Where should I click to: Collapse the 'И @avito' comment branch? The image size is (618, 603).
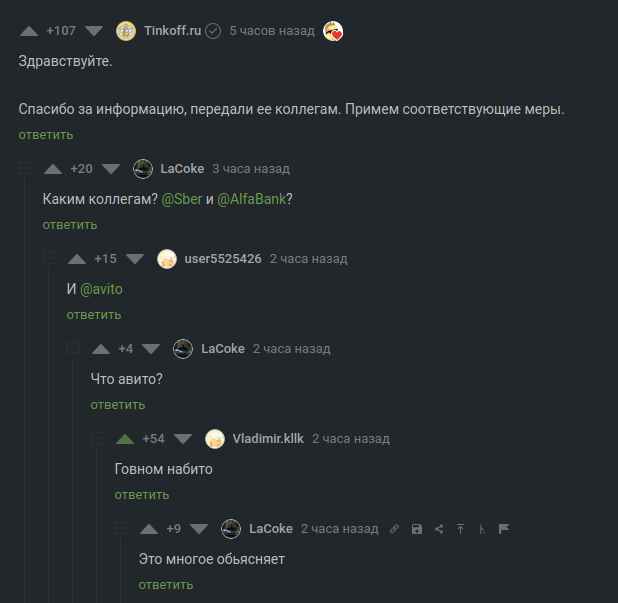click(x=49, y=259)
